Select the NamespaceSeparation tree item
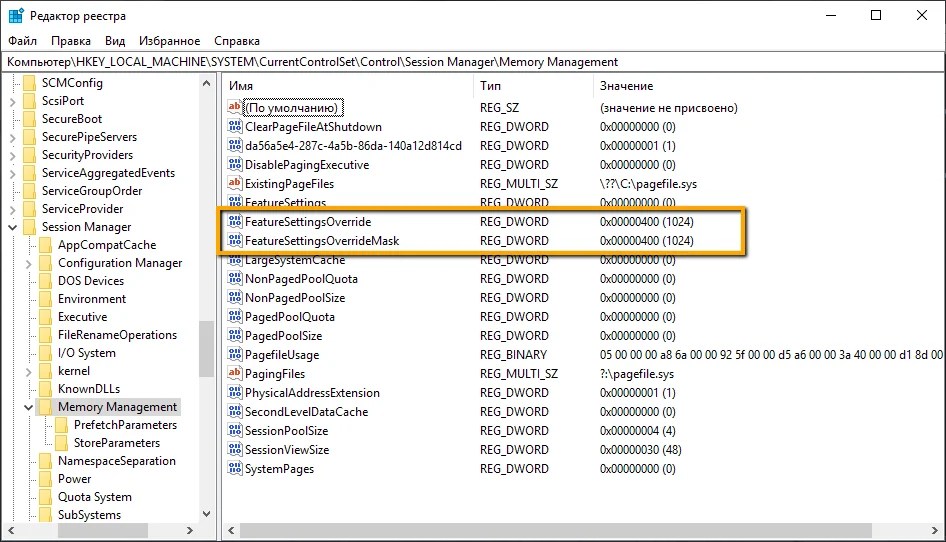This screenshot has width=946, height=542. tap(116, 461)
